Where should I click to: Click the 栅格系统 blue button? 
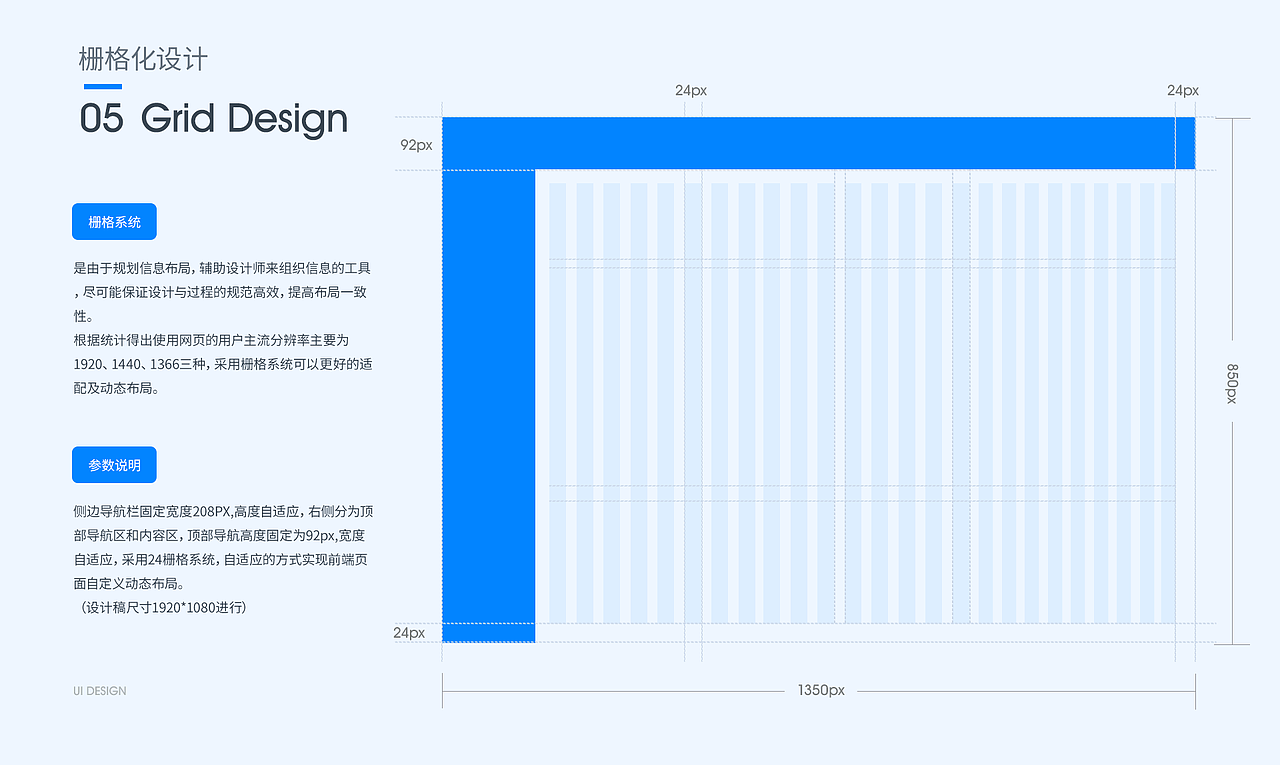[x=114, y=222]
